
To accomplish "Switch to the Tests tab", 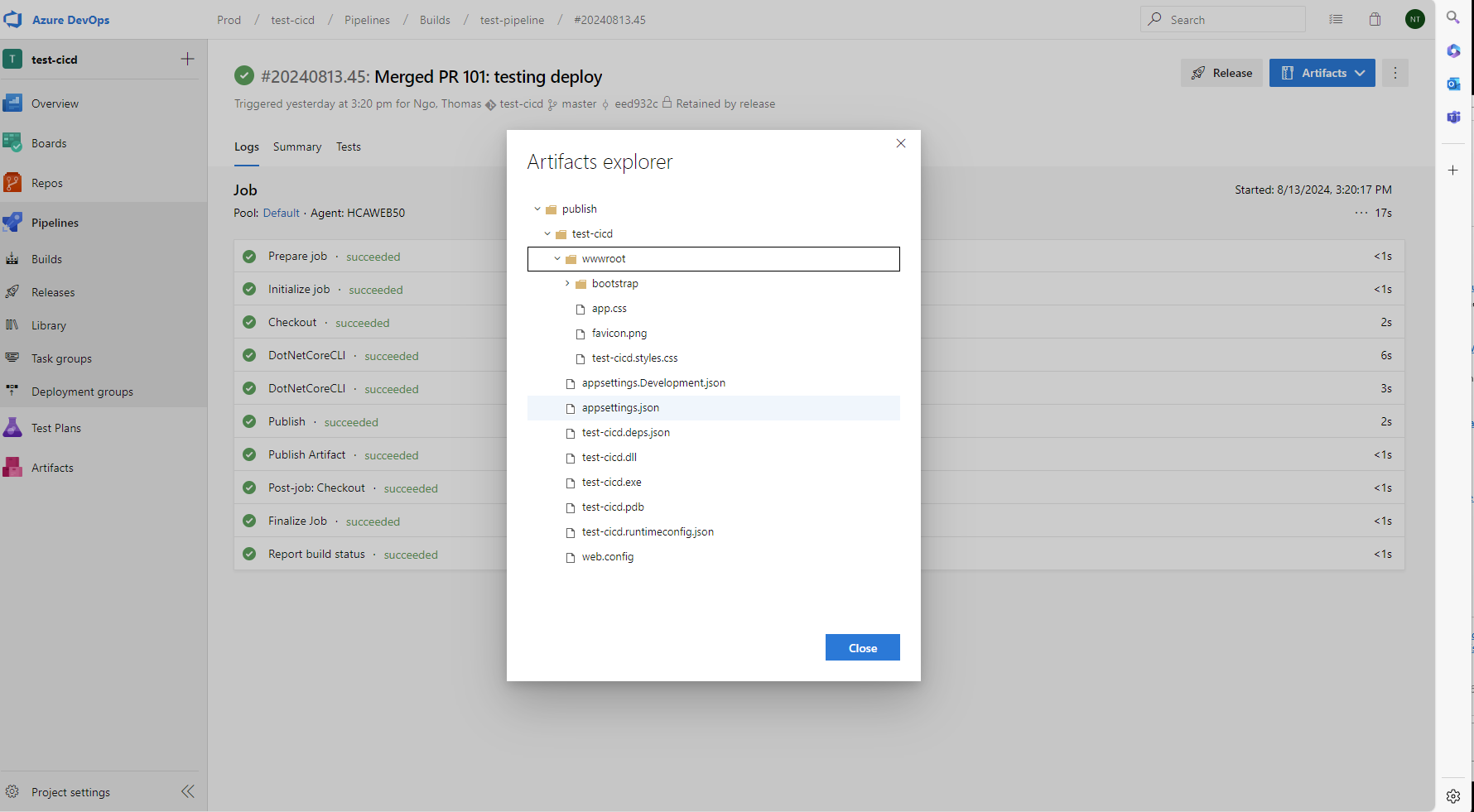I will [x=349, y=147].
